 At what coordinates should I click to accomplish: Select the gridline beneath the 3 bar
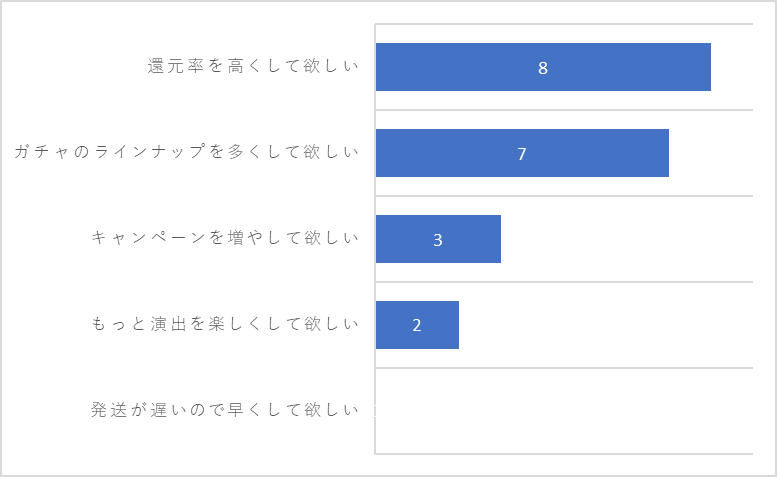(x=564, y=282)
